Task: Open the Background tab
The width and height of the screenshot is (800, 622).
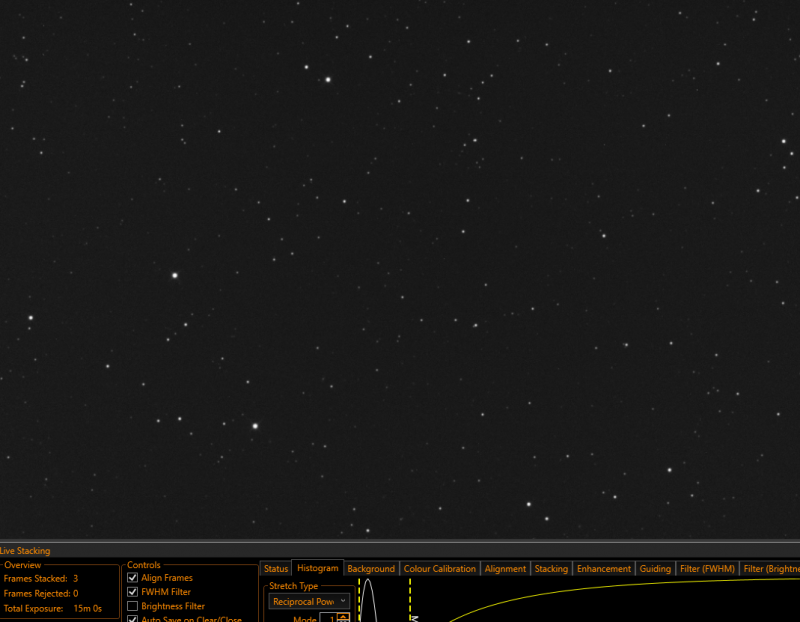Action: 371,568
